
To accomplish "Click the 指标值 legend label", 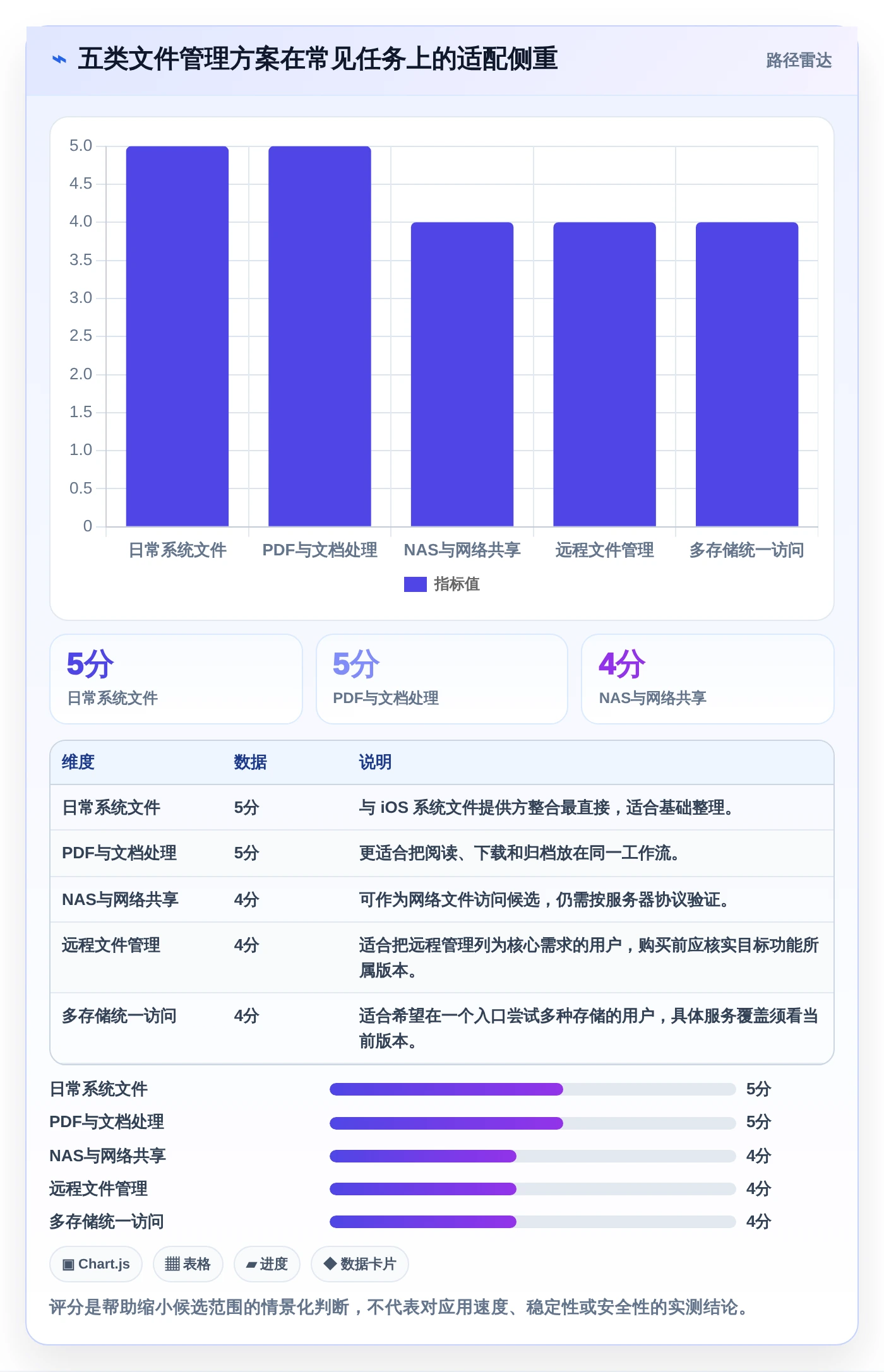I will pyautogui.click(x=457, y=584).
